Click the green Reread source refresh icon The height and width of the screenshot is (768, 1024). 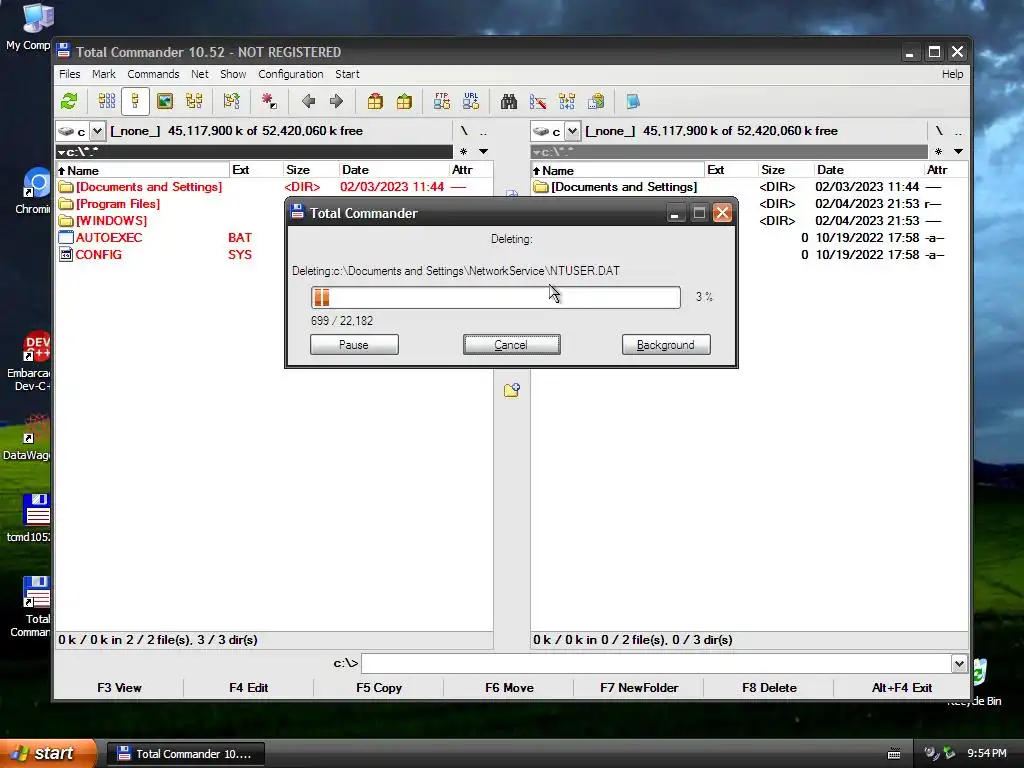(69, 101)
